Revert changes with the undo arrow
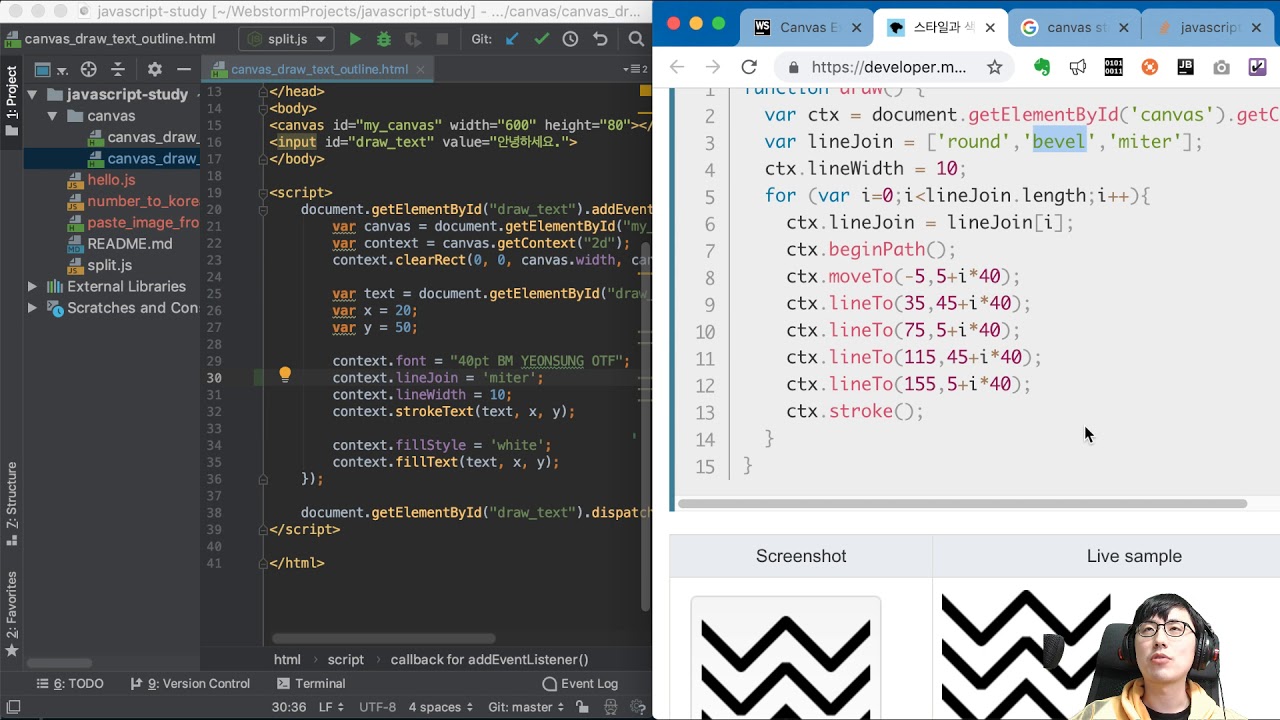This screenshot has height=720, width=1280. click(x=600, y=39)
